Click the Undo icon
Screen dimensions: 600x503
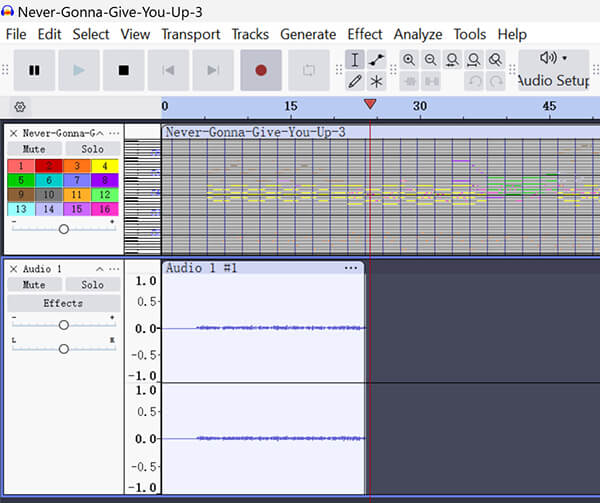coord(474,81)
